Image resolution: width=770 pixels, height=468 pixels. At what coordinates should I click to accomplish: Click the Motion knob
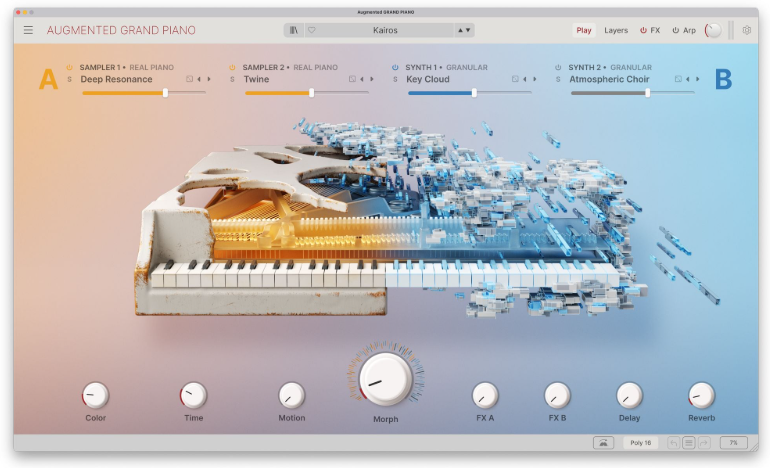point(292,395)
